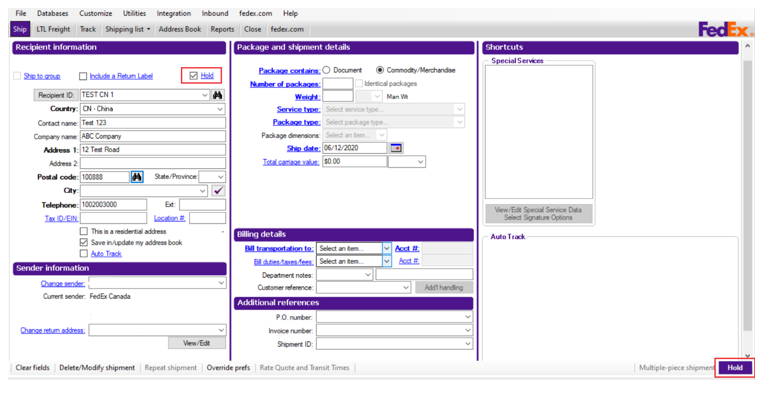This screenshot has width=770, height=396.
Task: Click in the Postal code field
Action: pos(105,177)
